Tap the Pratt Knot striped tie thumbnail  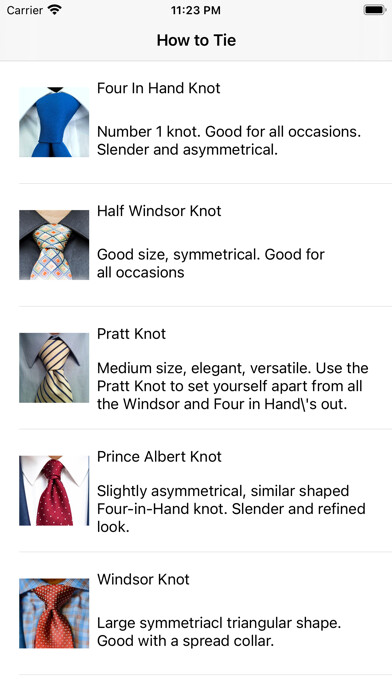pyautogui.click(x=54, y=368)
